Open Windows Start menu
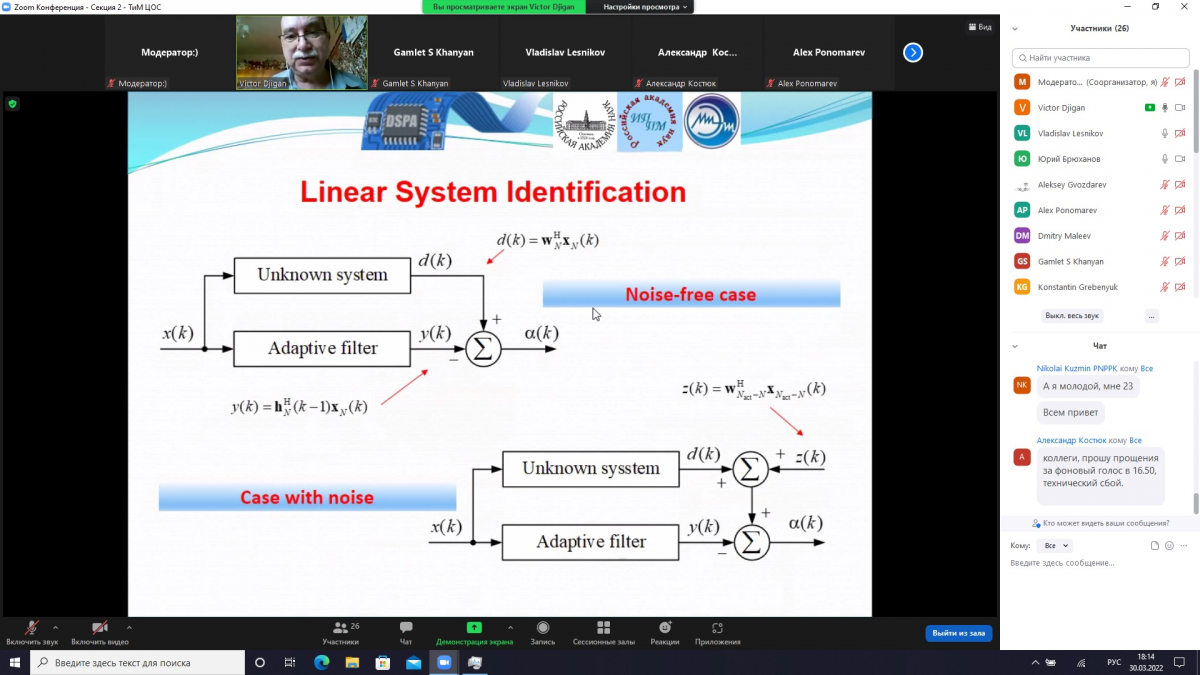The image size is (1200, 675). [x=15, y=662]
